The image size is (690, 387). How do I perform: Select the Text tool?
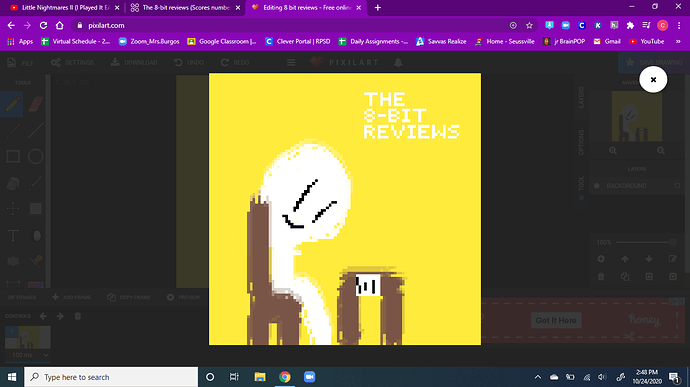(13, 235)
